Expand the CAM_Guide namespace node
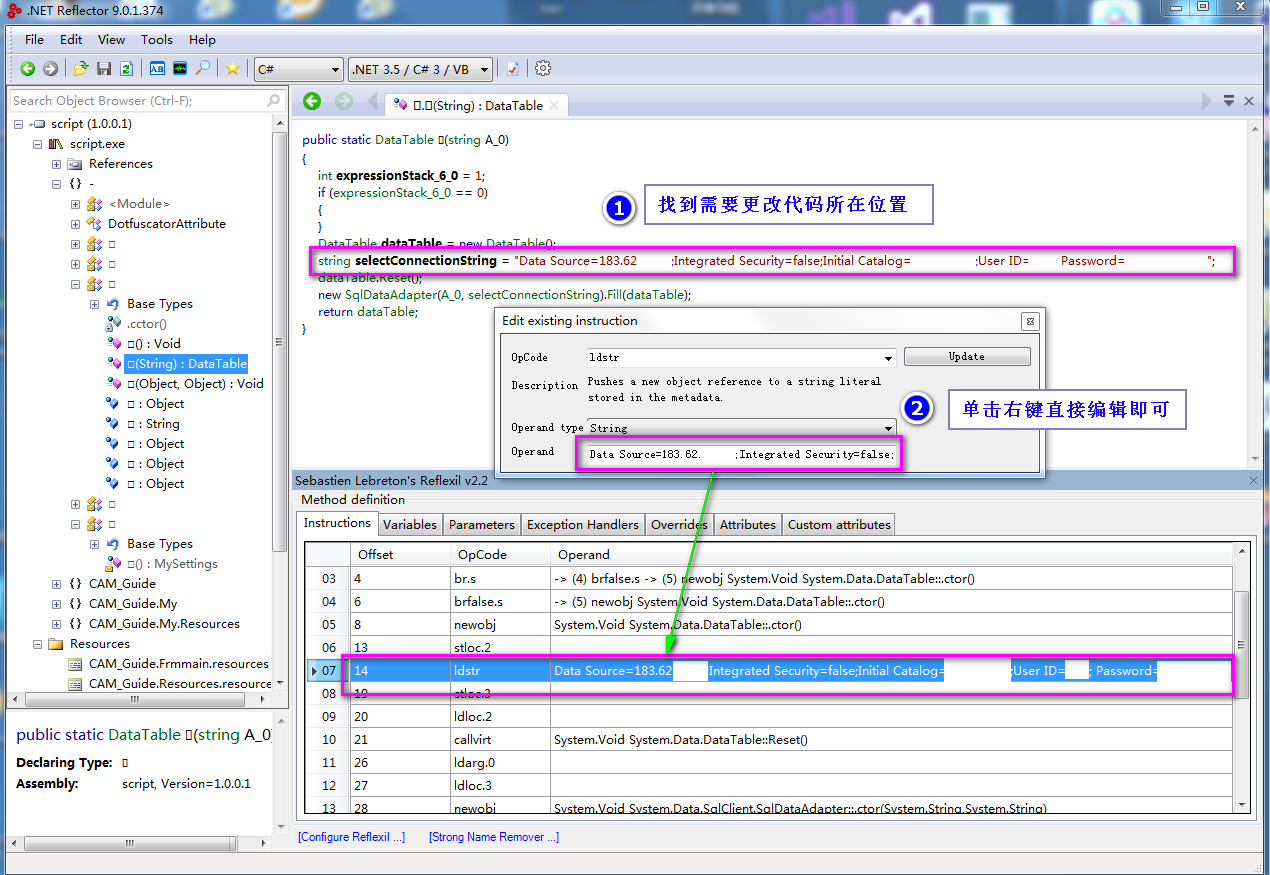This screenshot has width=1270, height=875. click(x=57, y=584)
